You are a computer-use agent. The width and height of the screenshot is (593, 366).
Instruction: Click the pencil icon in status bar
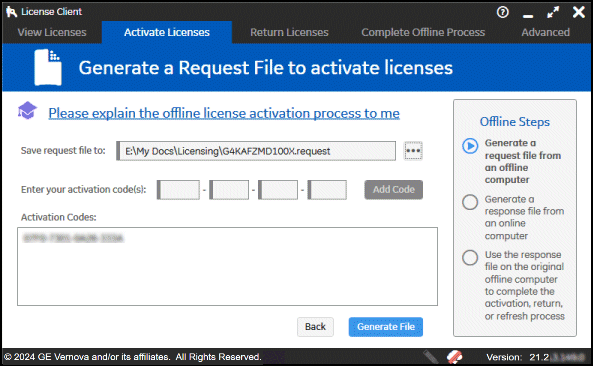pos(431,357)
